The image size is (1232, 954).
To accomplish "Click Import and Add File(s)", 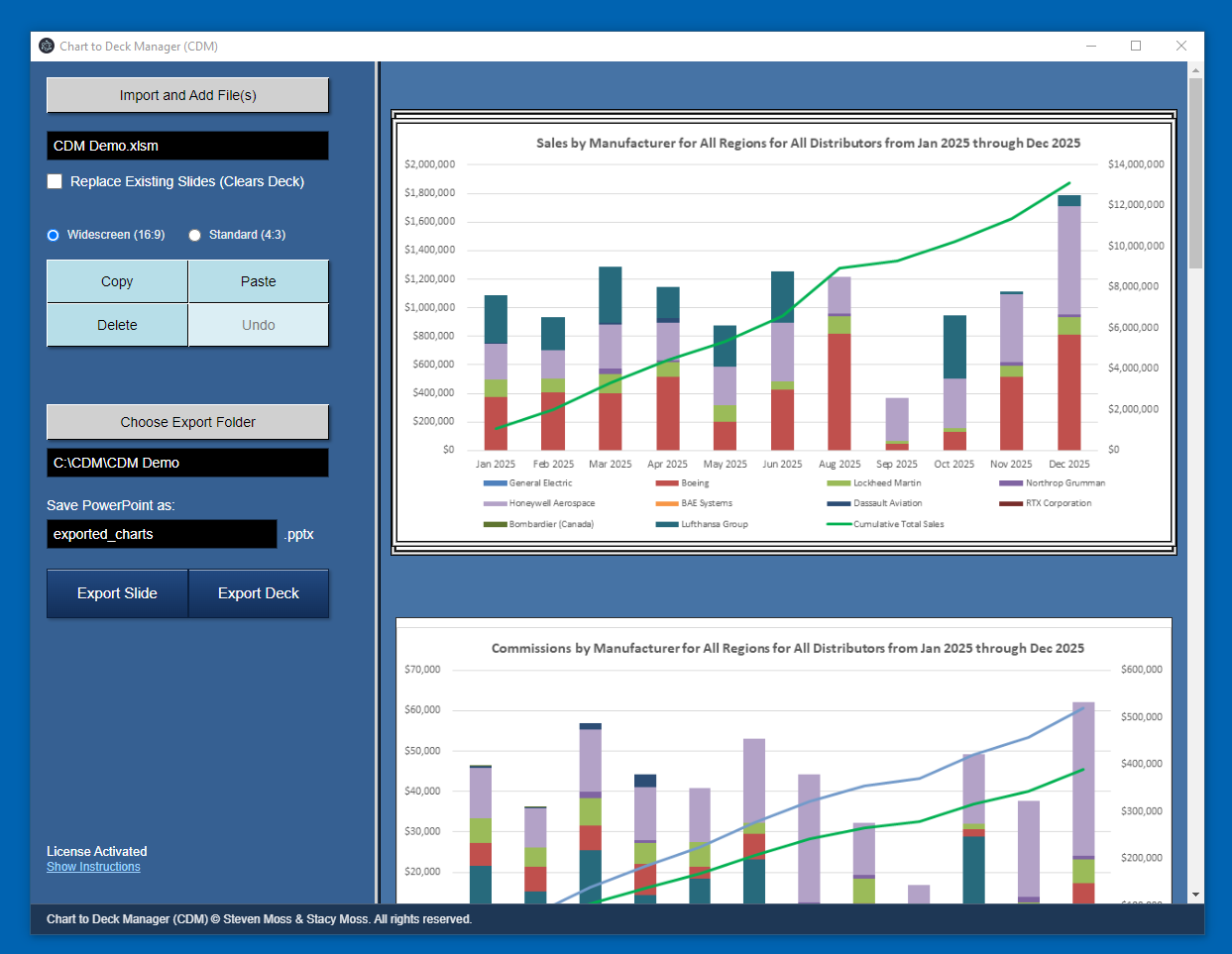I will tap(186, 95).
